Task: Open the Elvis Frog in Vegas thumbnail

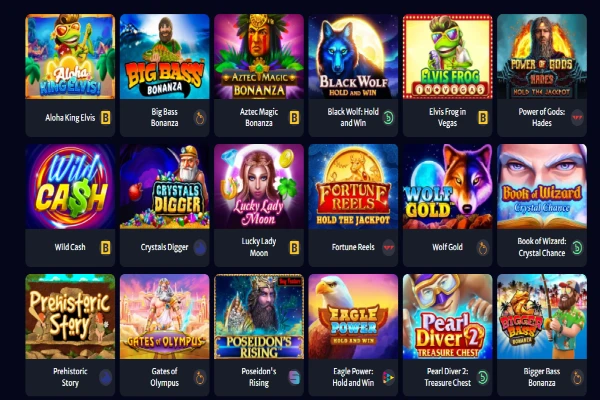Action: [x=447, y=57]
